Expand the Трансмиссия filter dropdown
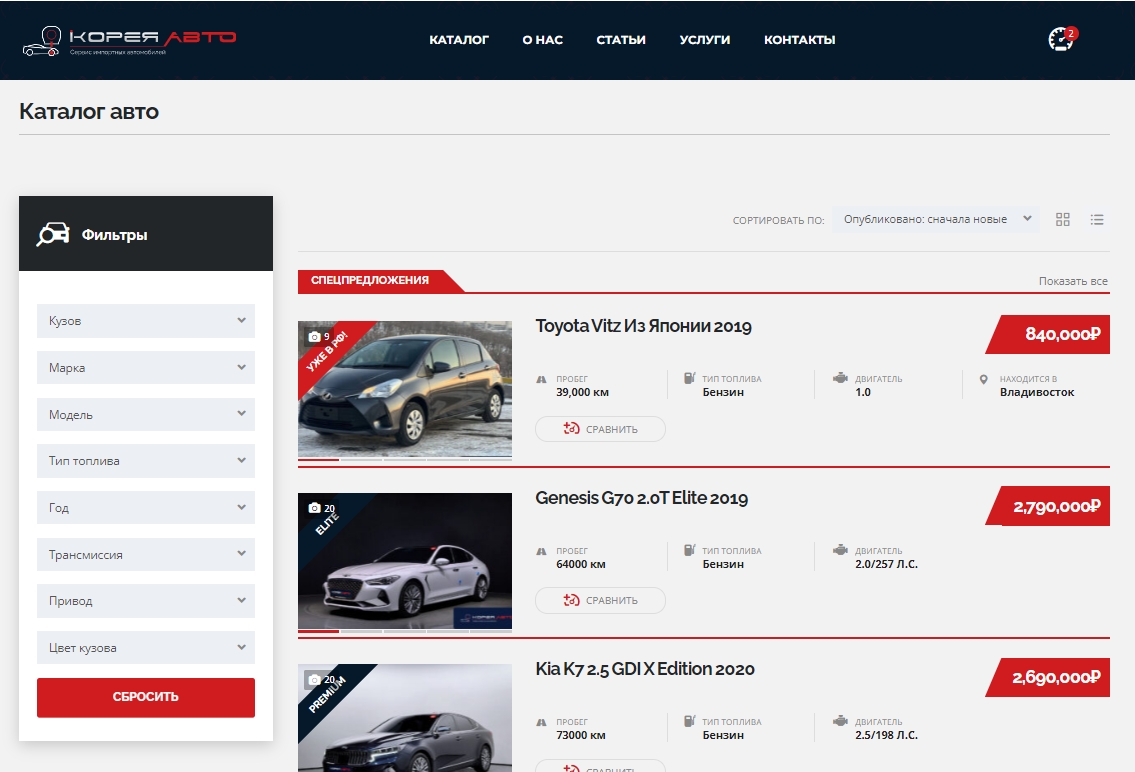The width and height of the screenshot is (1135, 772). (x=145, y=554)
